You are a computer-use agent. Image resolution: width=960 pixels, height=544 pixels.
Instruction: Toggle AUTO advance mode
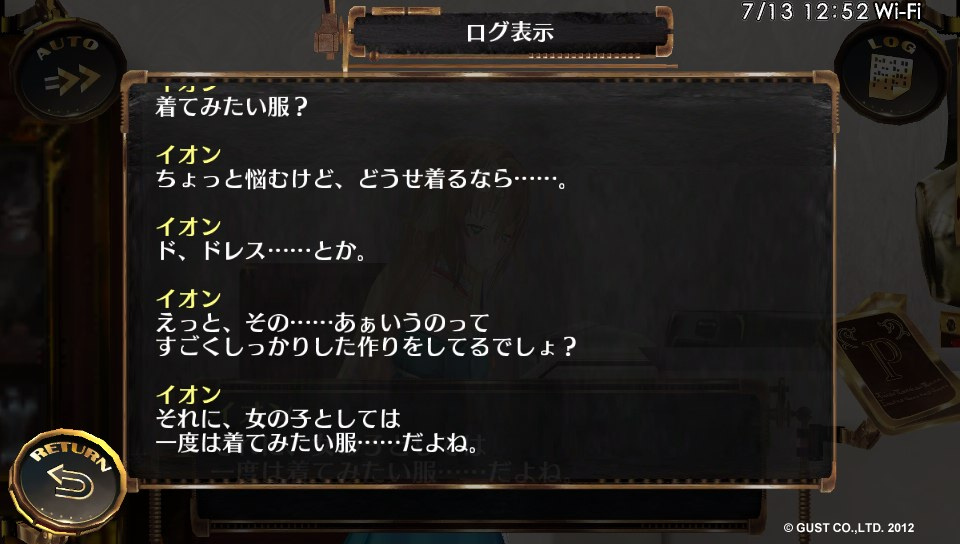click(x=67, y=70)
